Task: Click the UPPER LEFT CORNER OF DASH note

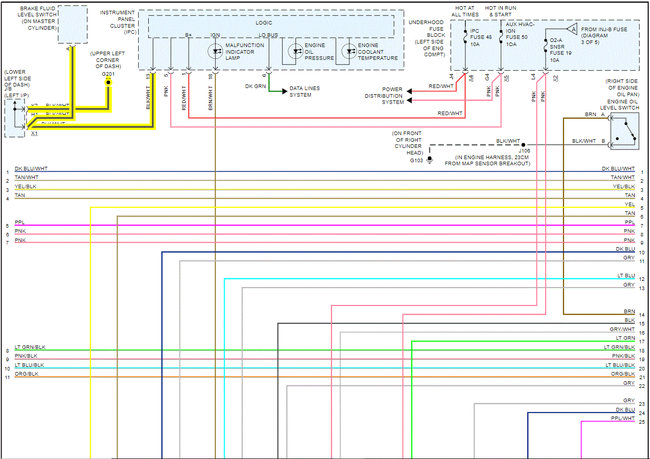Action: (x=107, y=60)
